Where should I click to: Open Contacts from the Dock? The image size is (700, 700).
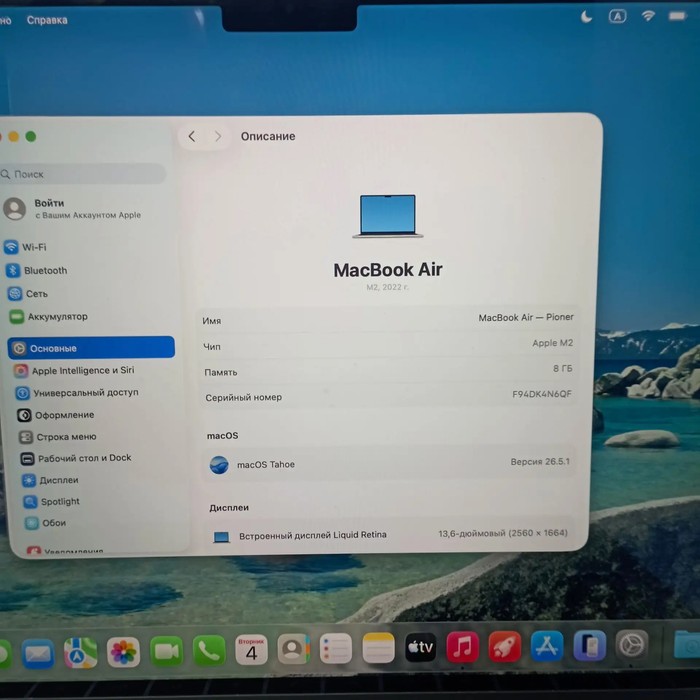(x=293, y=649)
